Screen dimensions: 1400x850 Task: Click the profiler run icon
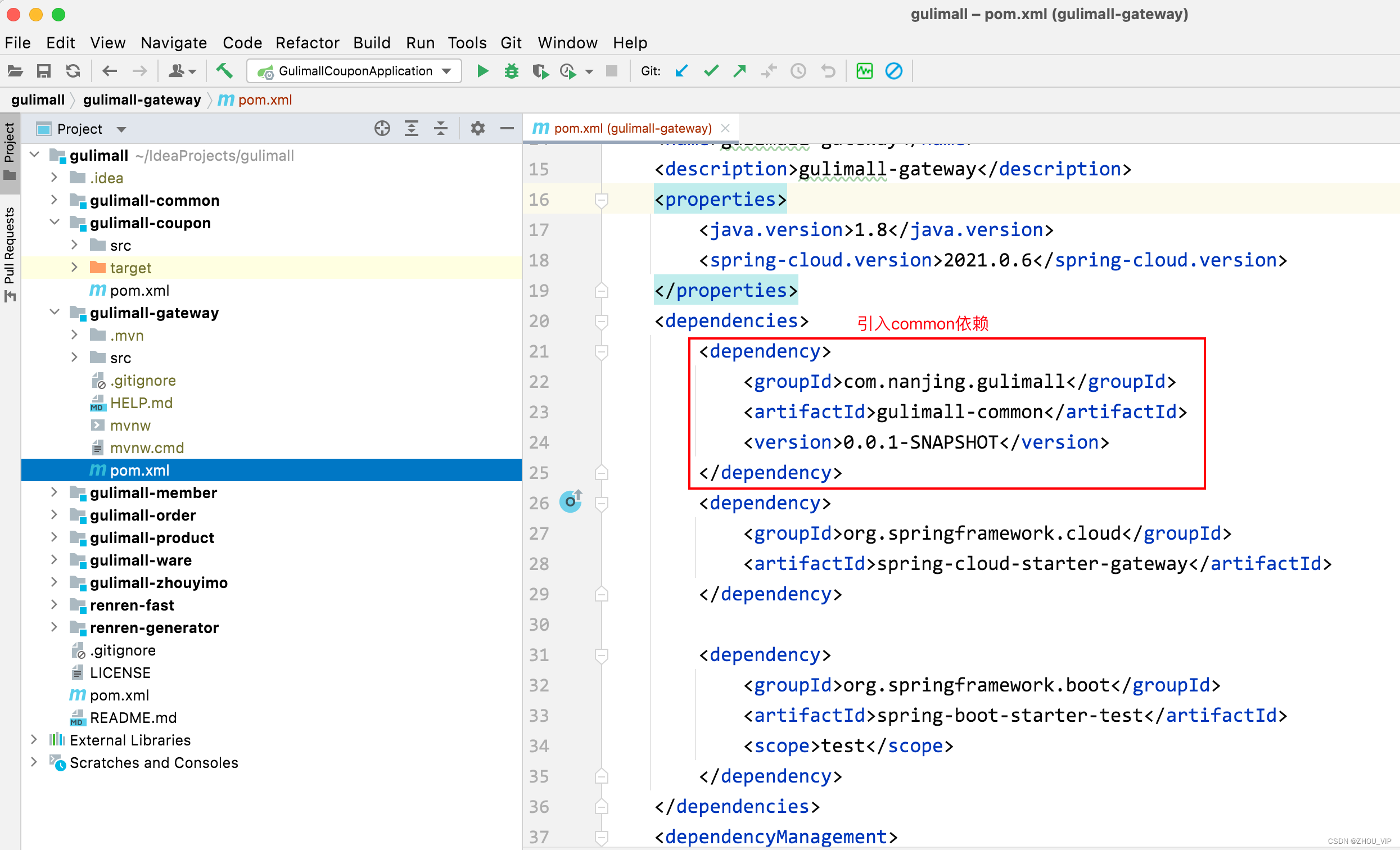[x=568, y=71]
